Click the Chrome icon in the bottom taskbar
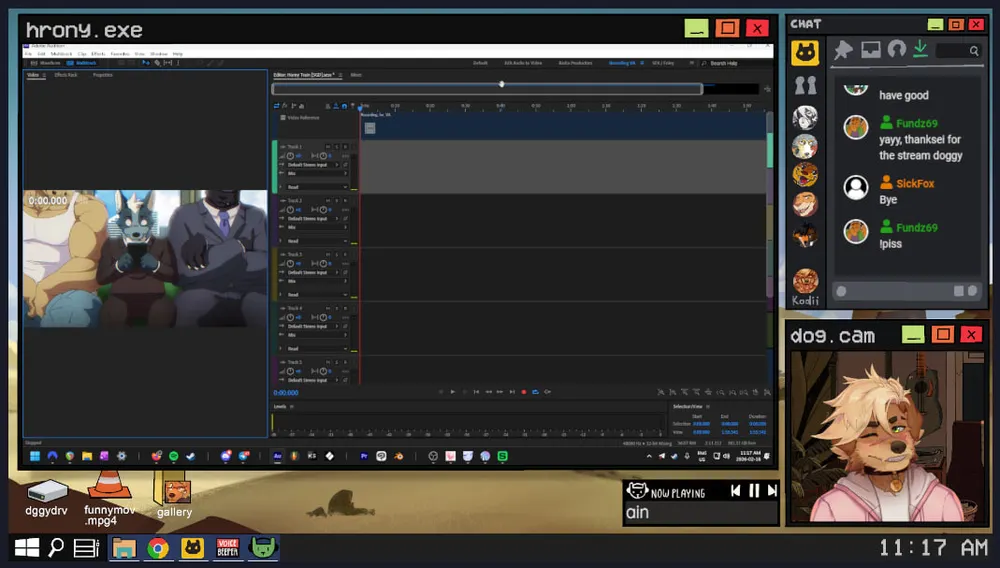 158,547
